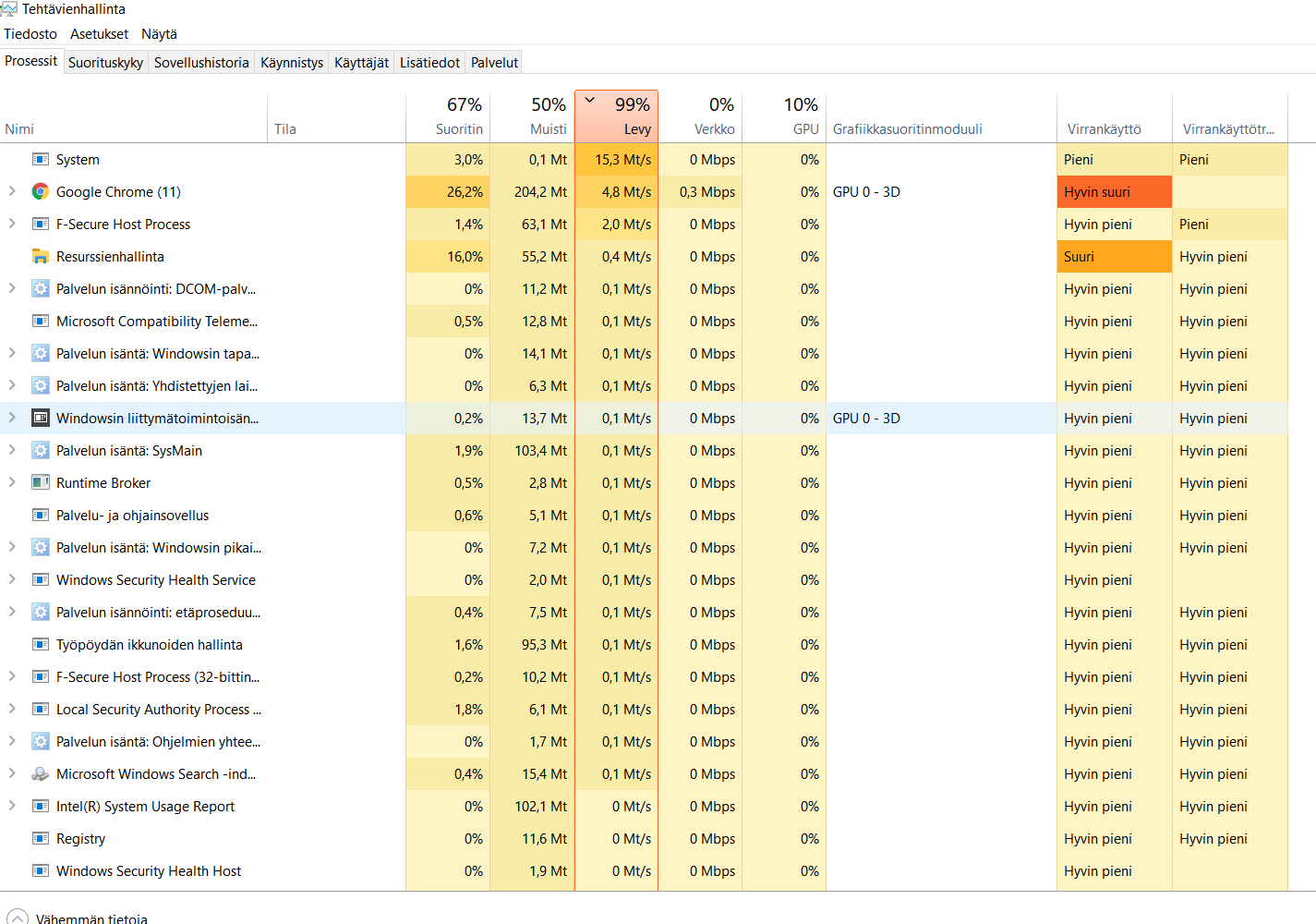Image resolution: width=1316 pixels, height=924 pixels.
Task: Click the 103,4 Mt memory value of SysMain
Action: click(532, 451)
